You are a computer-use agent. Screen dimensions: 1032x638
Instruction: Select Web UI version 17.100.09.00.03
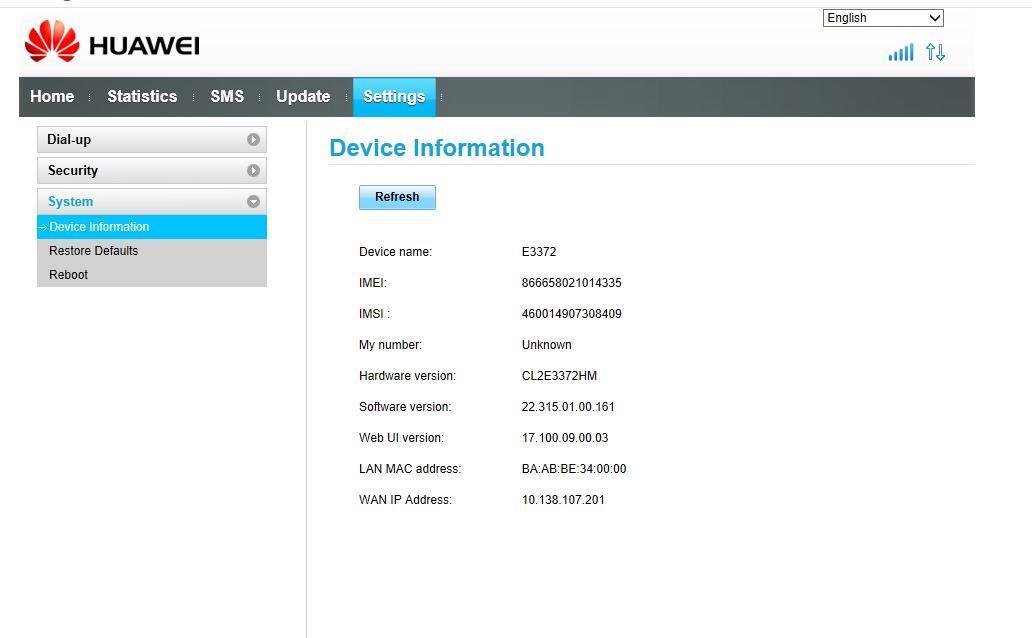pos(565,437)
